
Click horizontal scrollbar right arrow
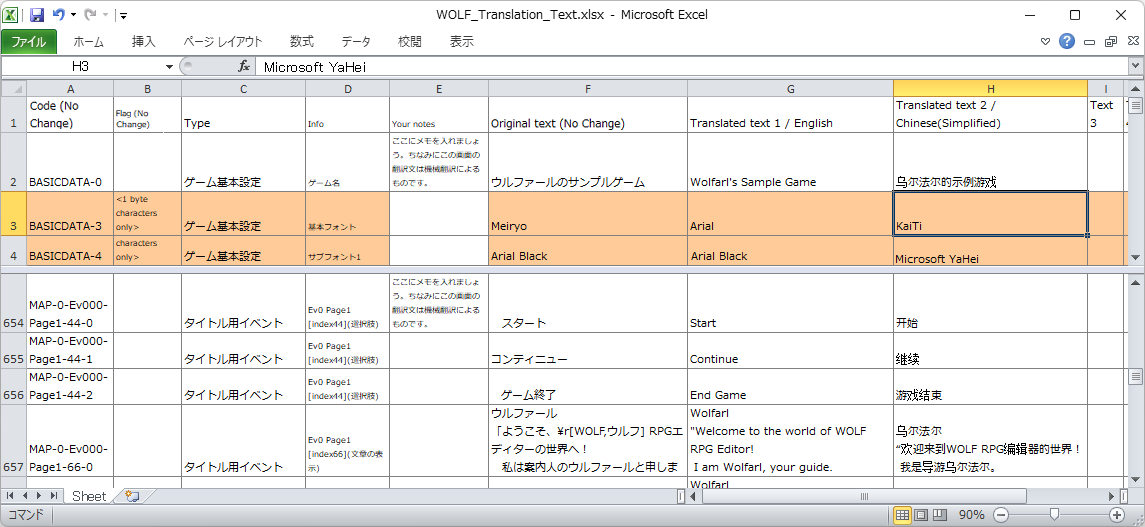coord(1112,496)
